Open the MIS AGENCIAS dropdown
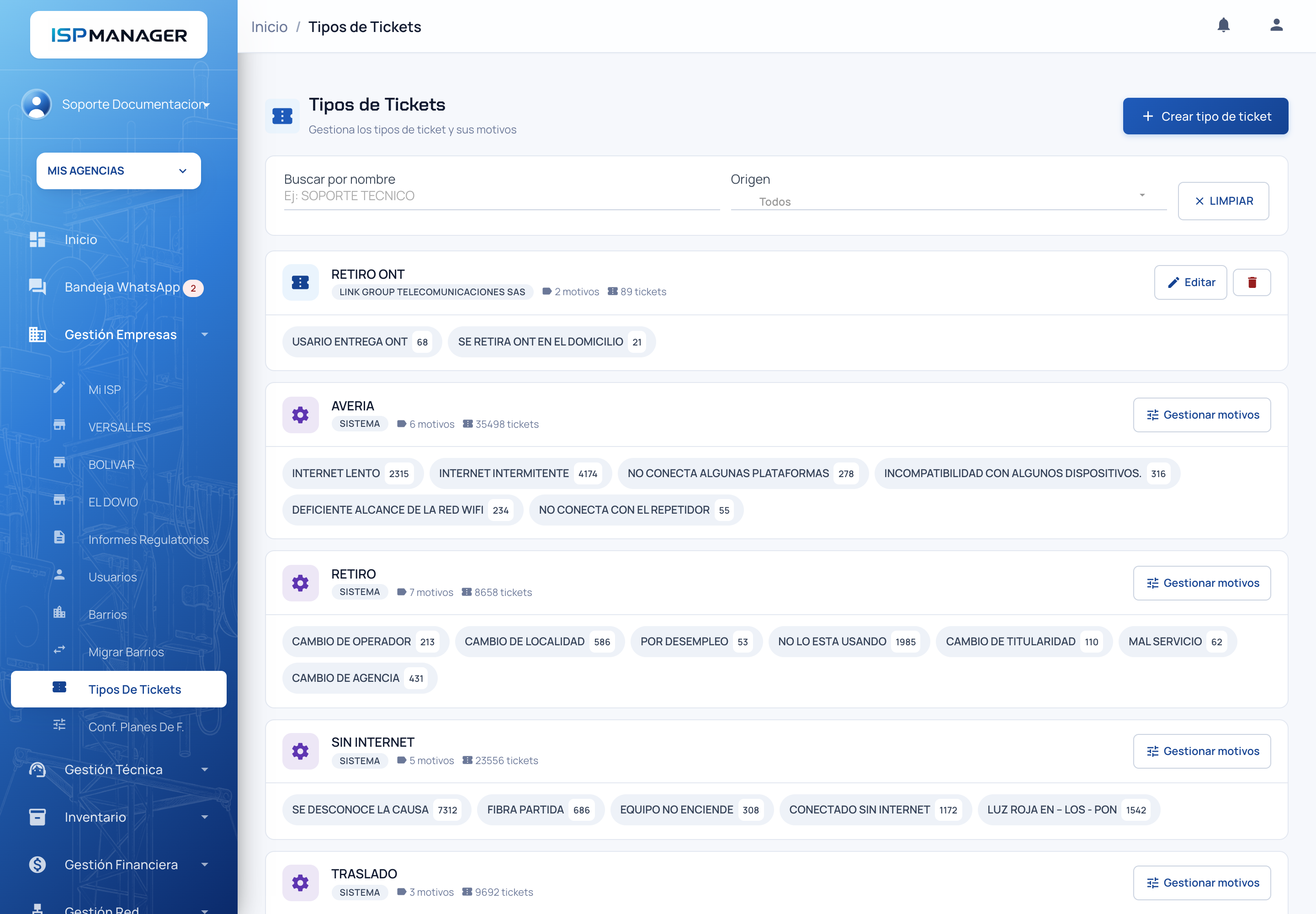This screenshot has width=1316, height=914. pos(118,170)
